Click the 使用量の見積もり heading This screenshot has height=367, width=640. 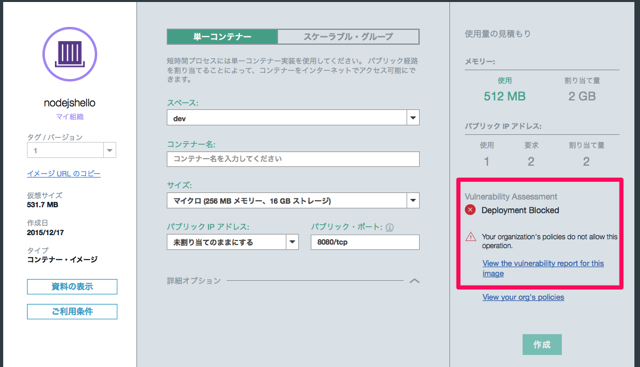(x=498, y=34)
